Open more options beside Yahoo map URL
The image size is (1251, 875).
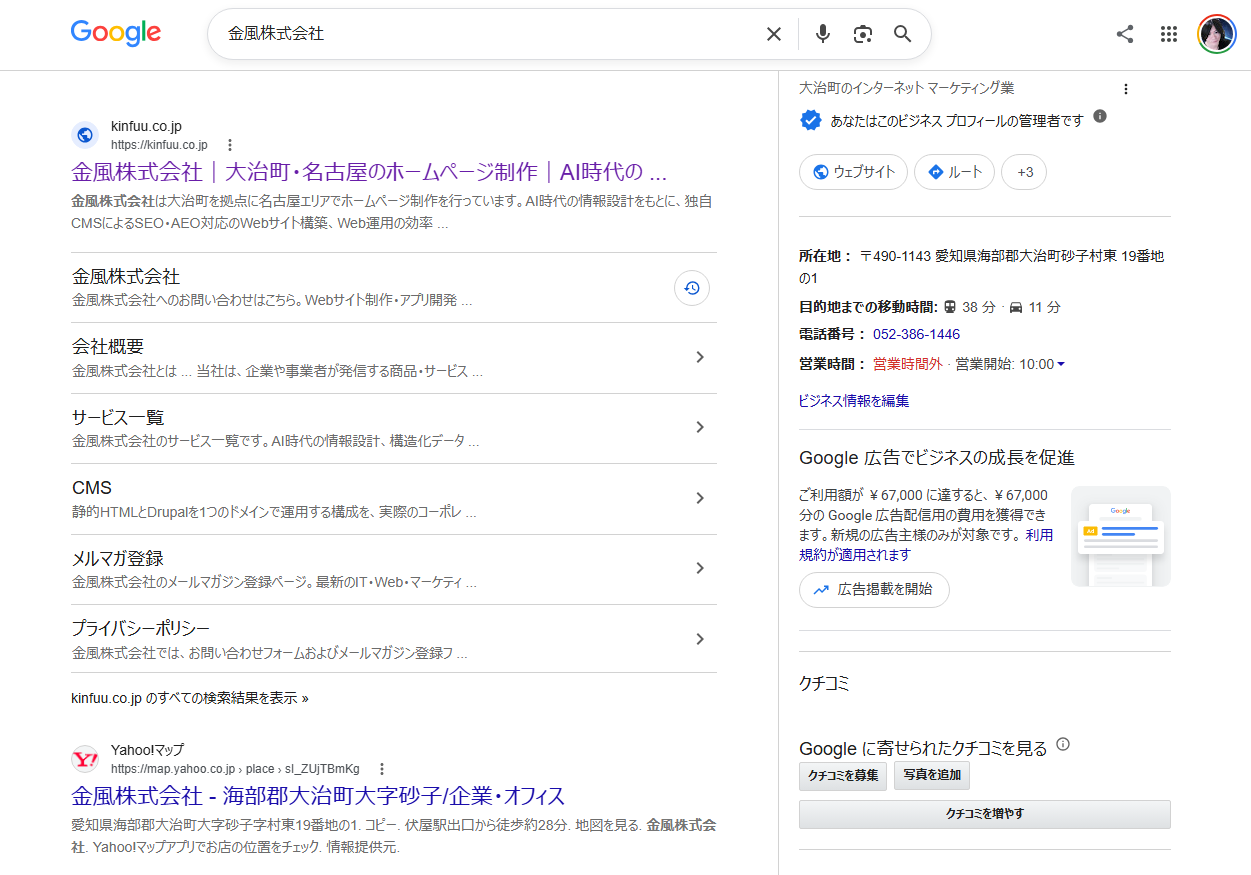[x=381, y=769]
